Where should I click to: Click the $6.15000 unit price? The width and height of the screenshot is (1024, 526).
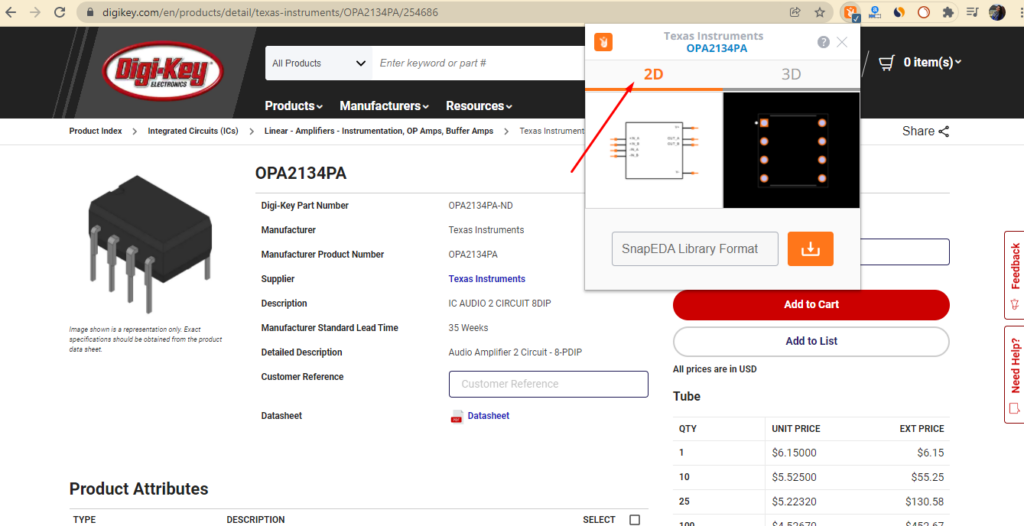pyautogui.click(x=794, y=453)
